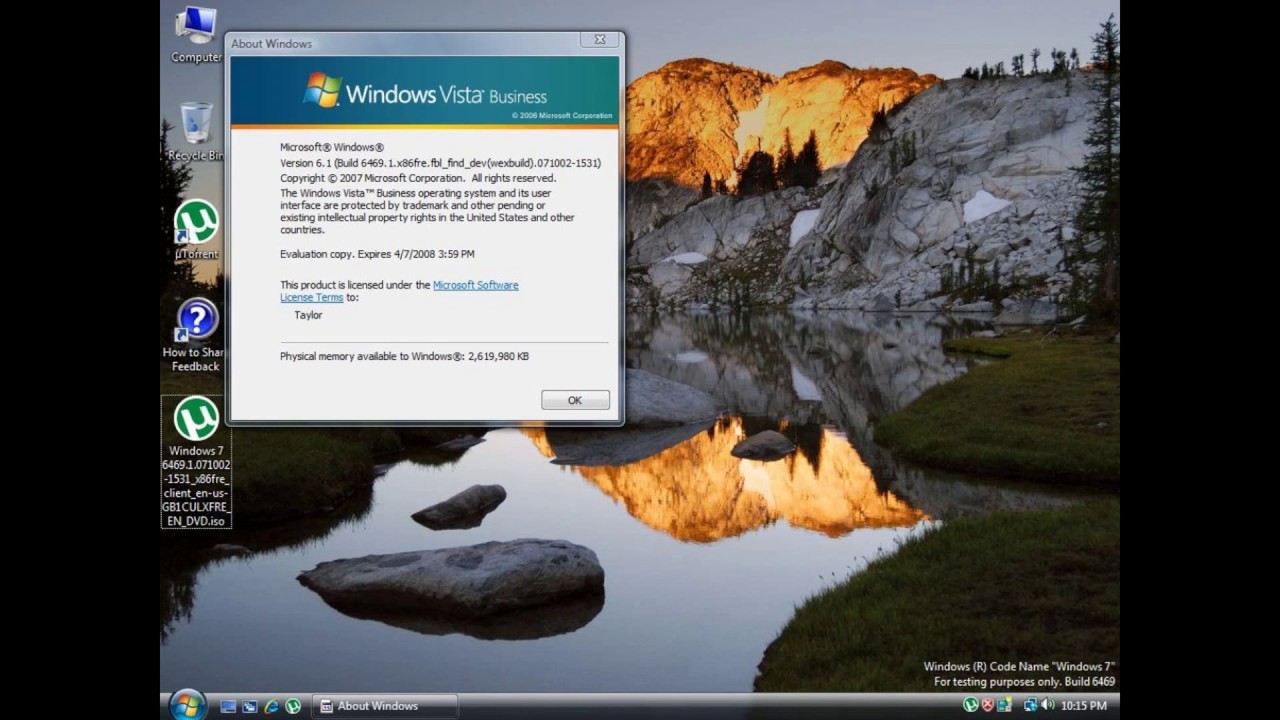1280x720 pixels.
Task: Click the red security alert tray icon
Action: [987, 705]
